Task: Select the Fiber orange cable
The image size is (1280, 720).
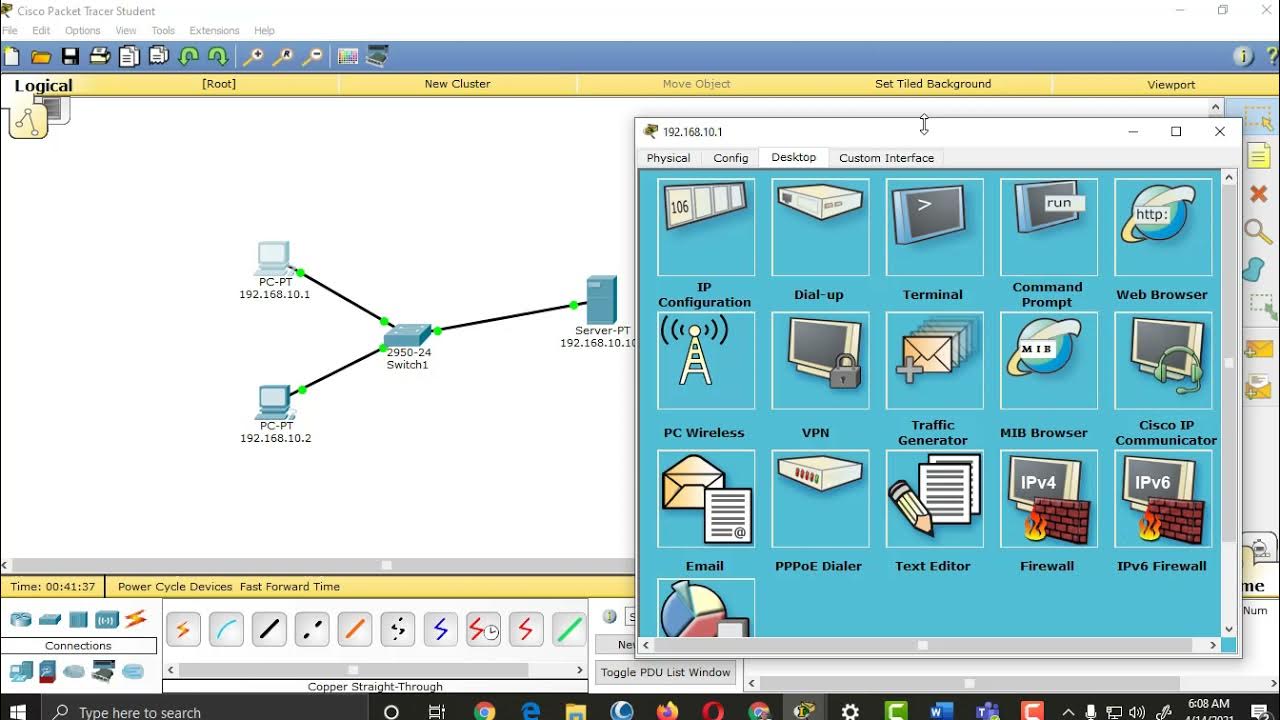Action: click(355, 629)
